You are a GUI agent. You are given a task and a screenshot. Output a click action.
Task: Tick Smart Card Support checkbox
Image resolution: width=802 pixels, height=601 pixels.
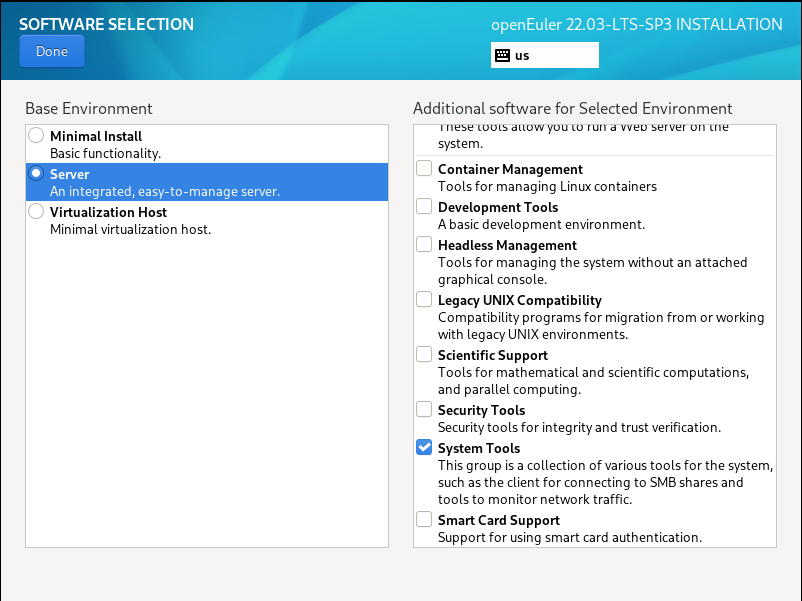pyautogui.click(x=424, y=520)
